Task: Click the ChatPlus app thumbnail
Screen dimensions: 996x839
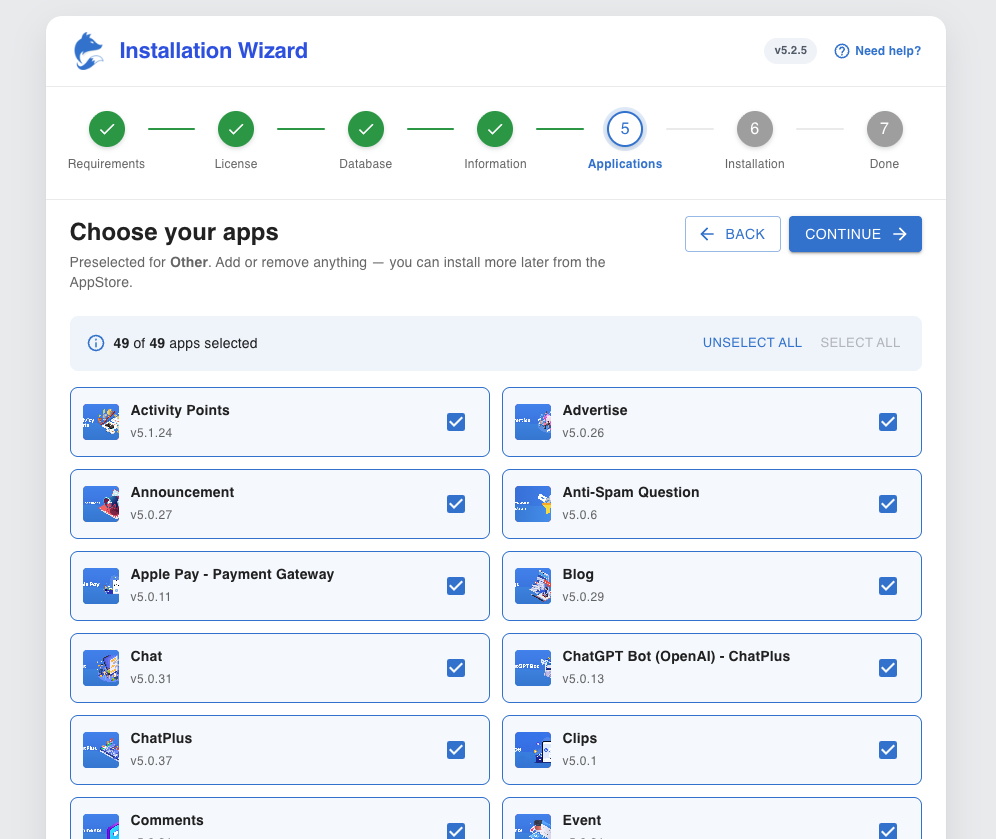Action: (101, 749)
